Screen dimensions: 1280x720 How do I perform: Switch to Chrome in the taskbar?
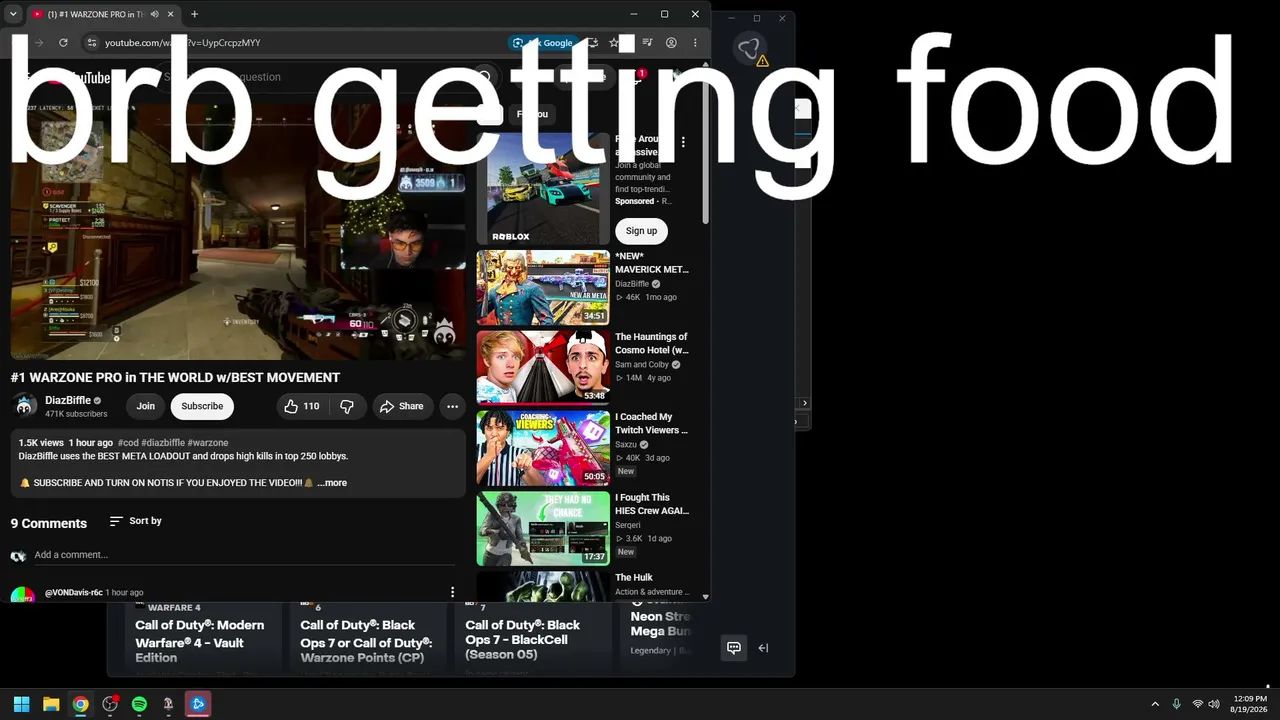[80, 704]
